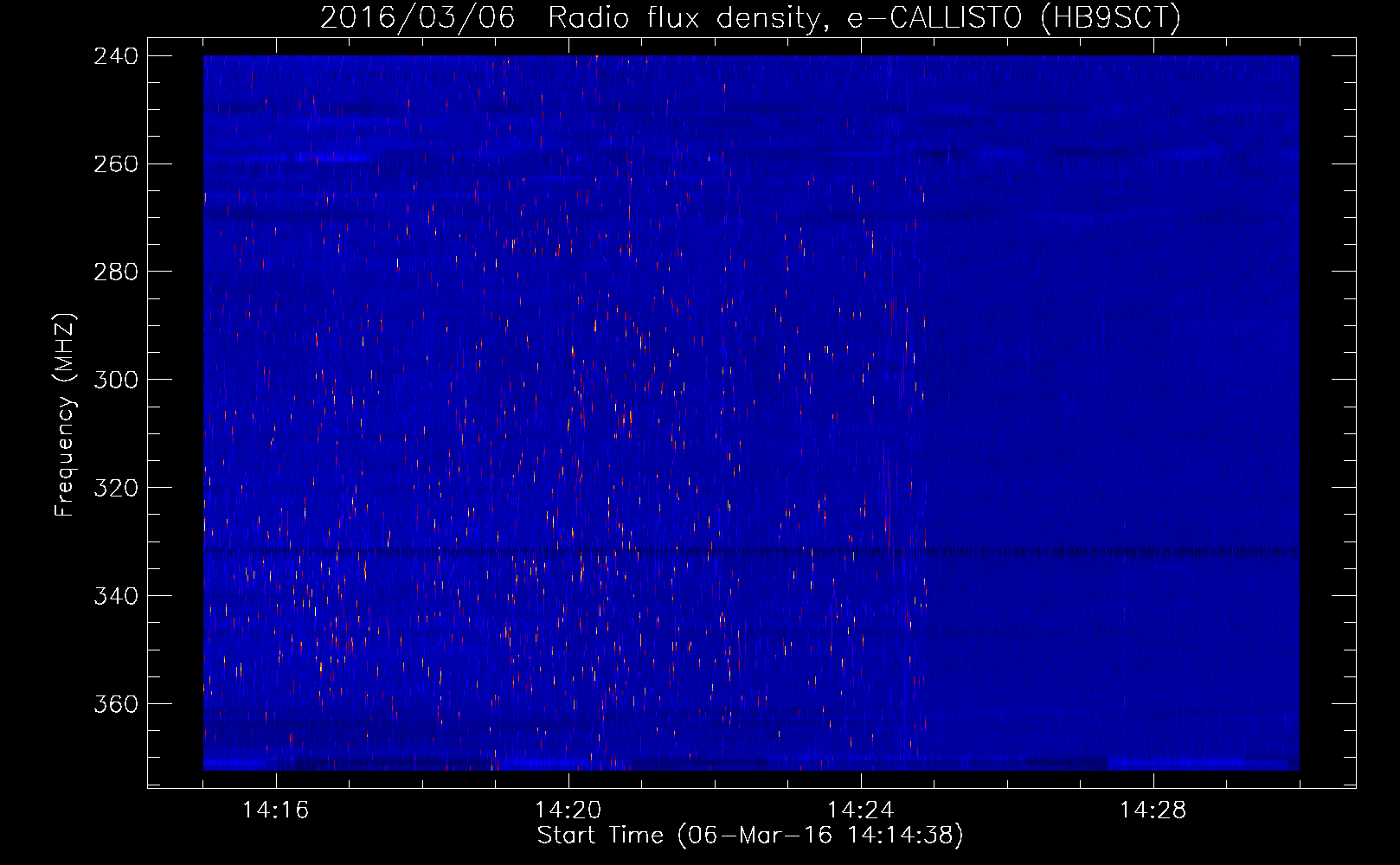1400x865 pixels.
Task: Select the Frequency (MHZ) axis label
Action: (65, 415)
